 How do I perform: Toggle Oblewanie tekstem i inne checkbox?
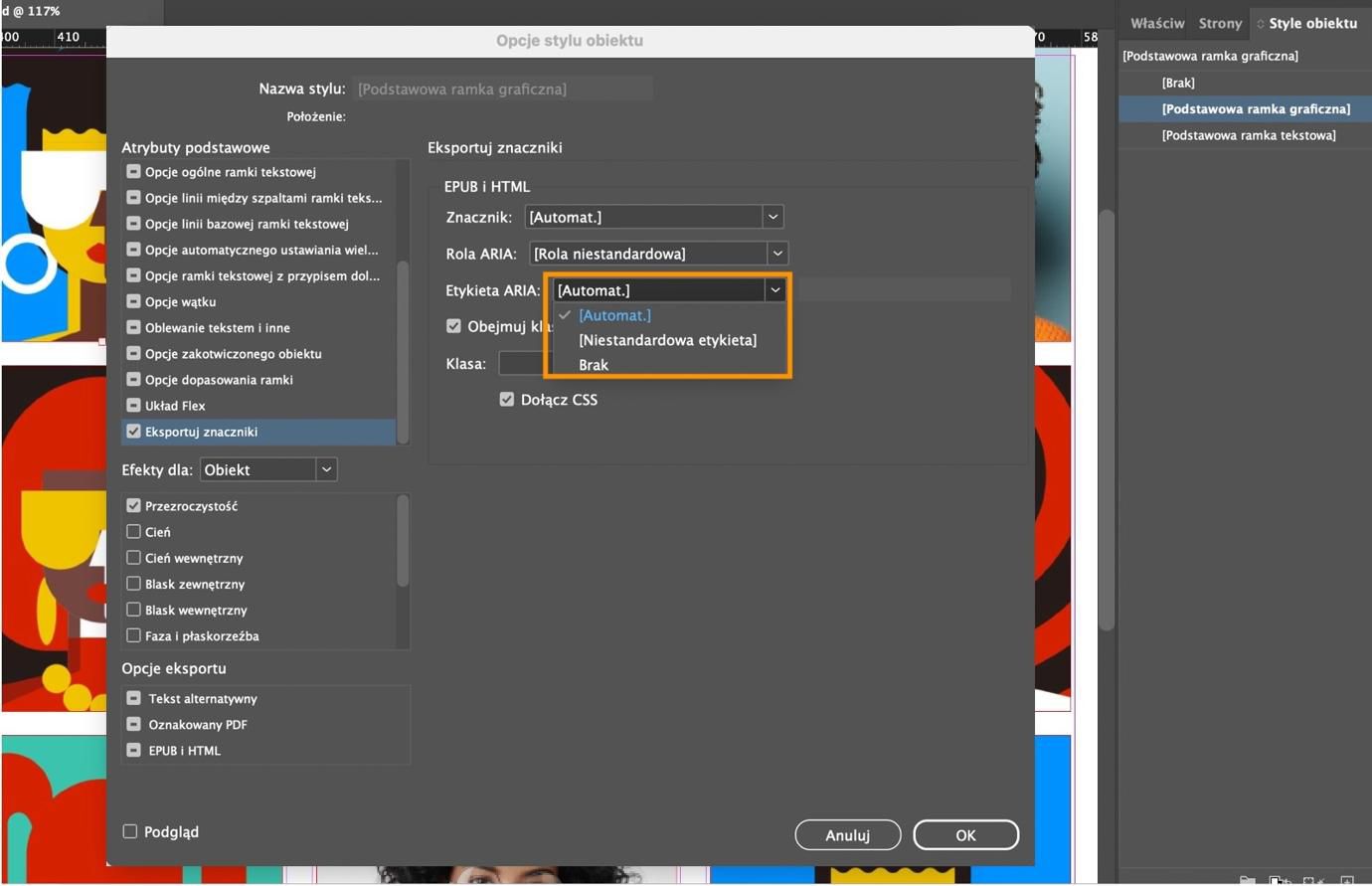[x=133, y=327]
